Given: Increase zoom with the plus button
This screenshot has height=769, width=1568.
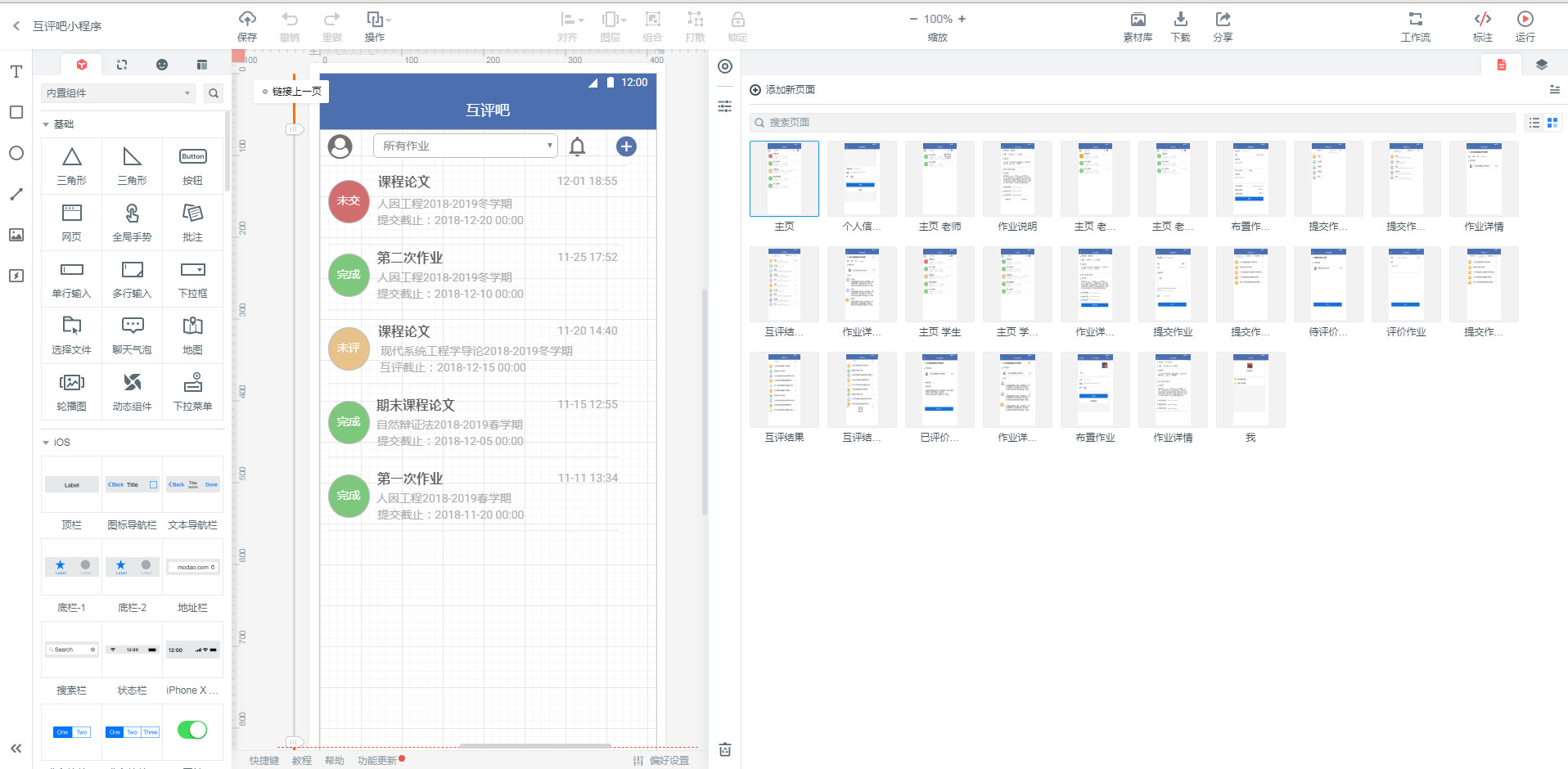Looking at the screenshot, I should pyautogui.click(x=962, y=19).
